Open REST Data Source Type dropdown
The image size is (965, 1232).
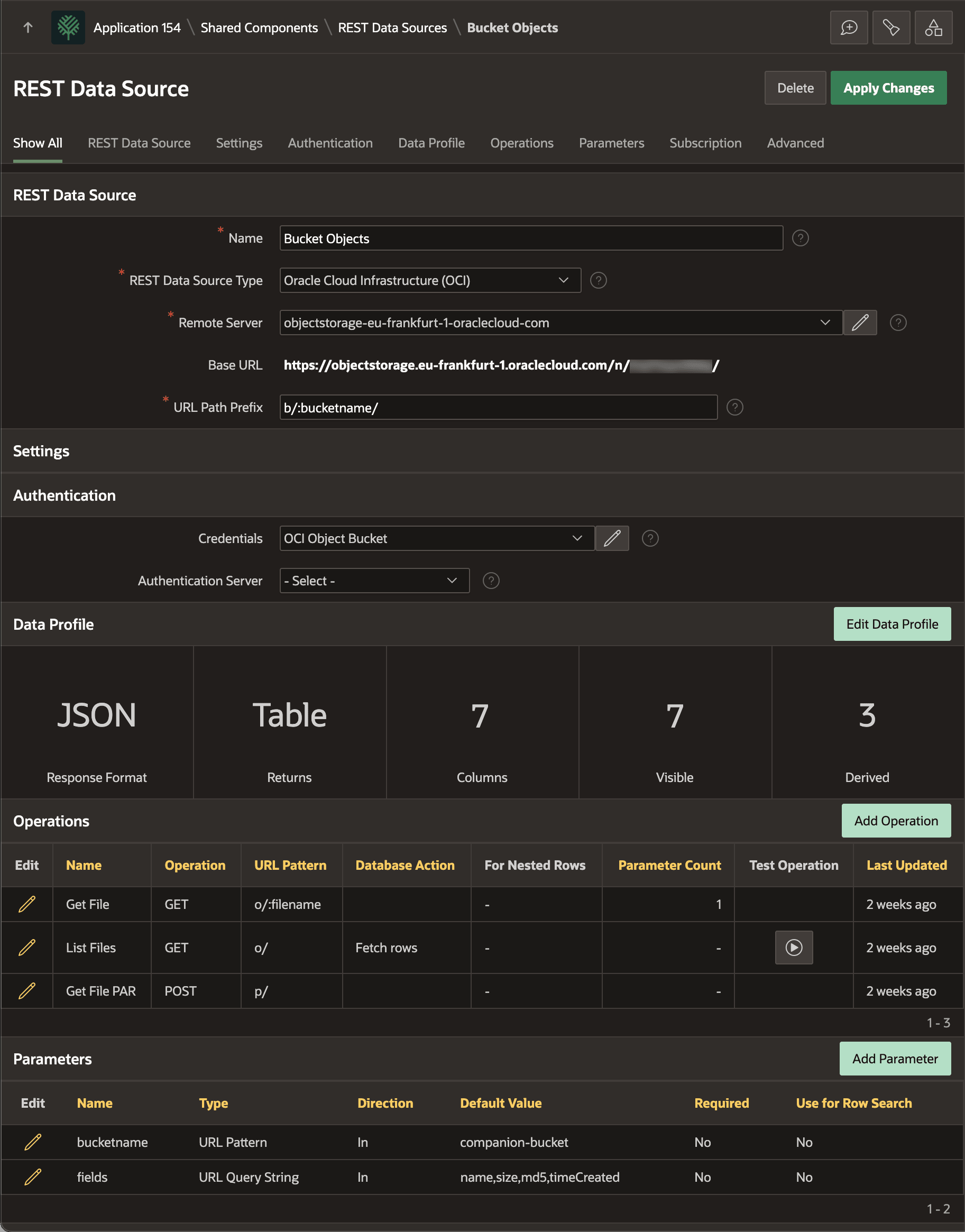click(430, 281)
